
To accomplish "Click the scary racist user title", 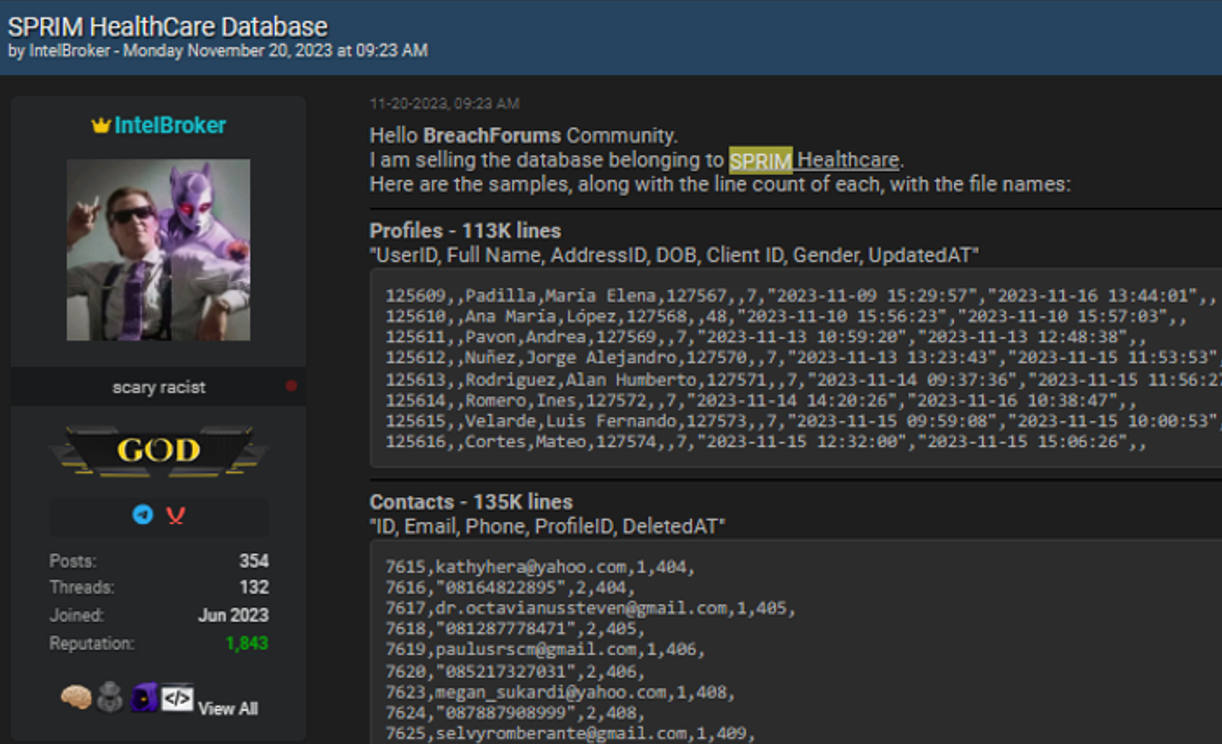I will [x=159, y=387].
